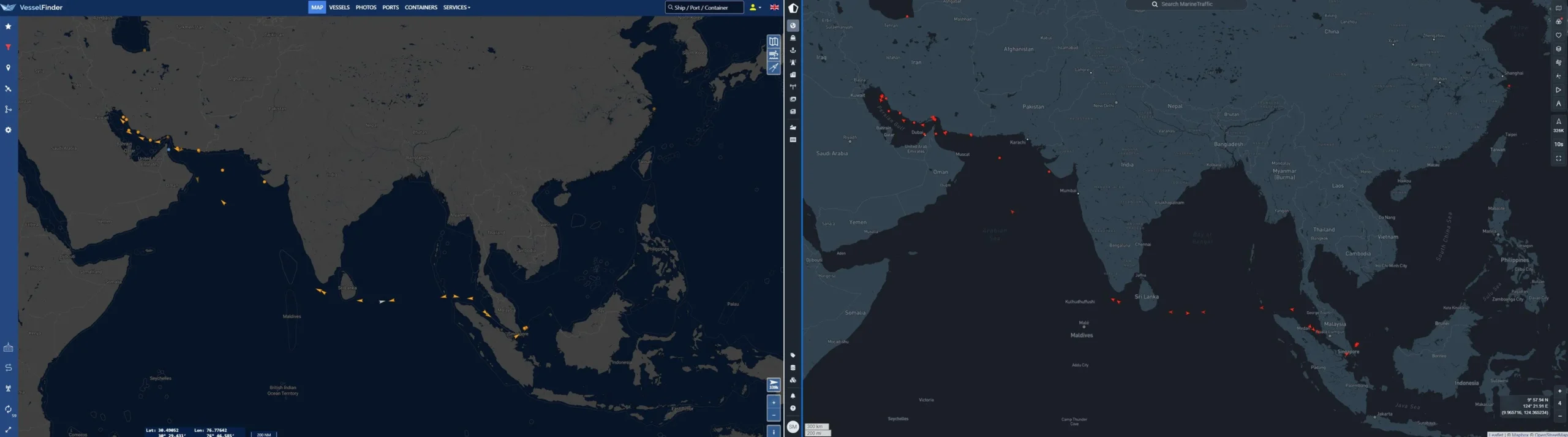Open the VesselFinder settings gear
1568x437 pixels.
9,130
